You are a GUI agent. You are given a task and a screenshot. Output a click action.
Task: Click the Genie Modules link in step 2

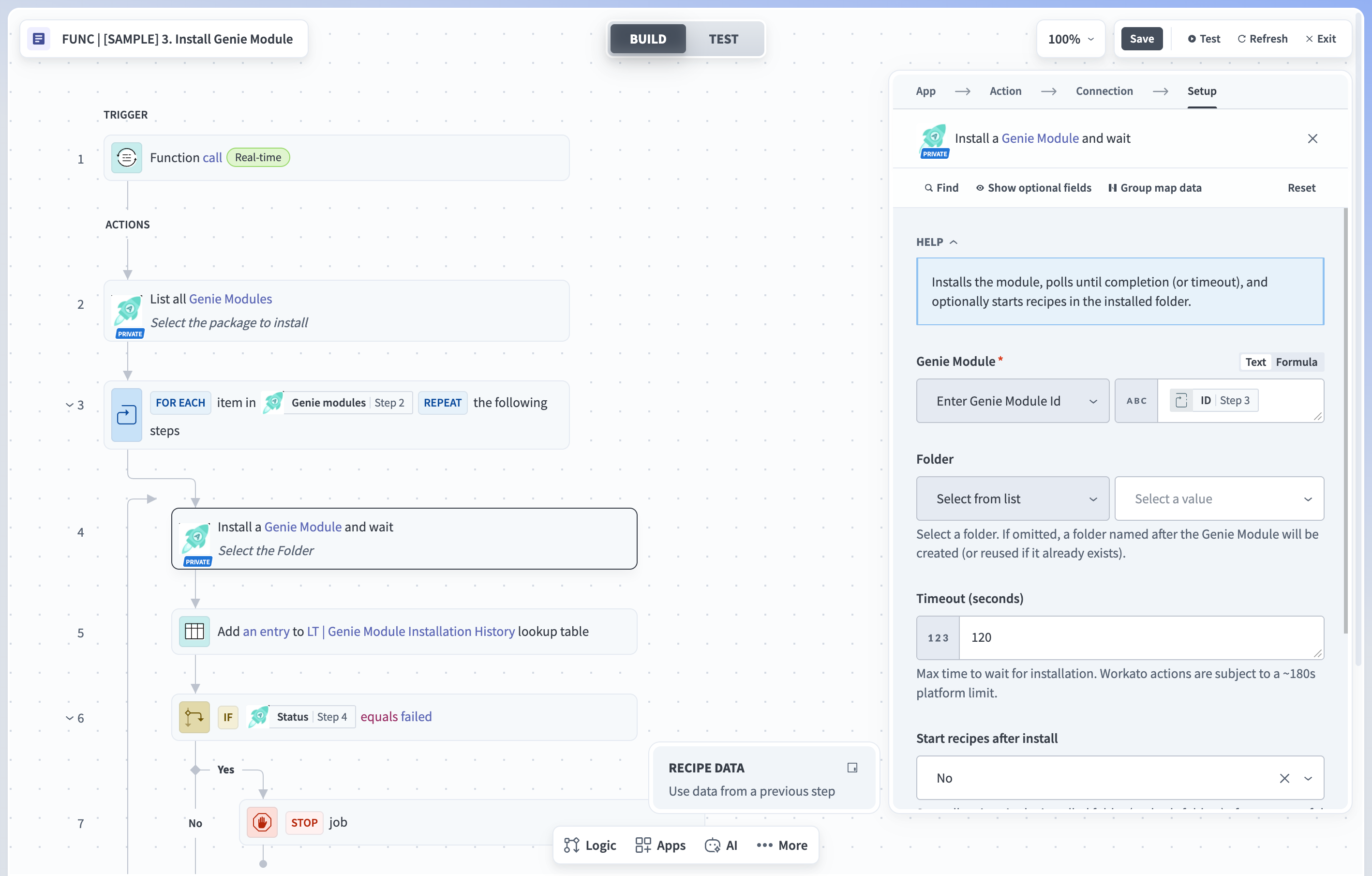(x=230, y=299)
